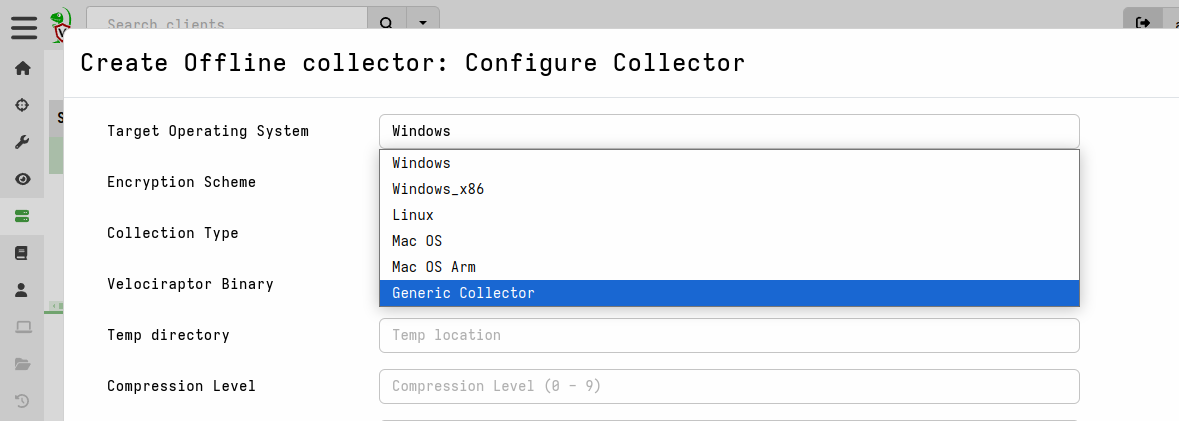1179x421 pixels.
Task: Expand the Target Operating System dropdown
Action: point(729,131)
